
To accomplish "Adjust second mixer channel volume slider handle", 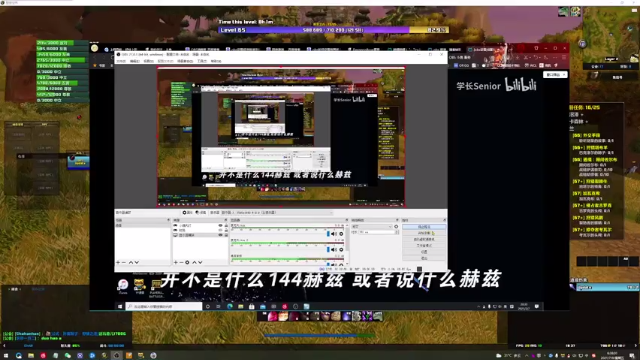I will pos(328,249).
